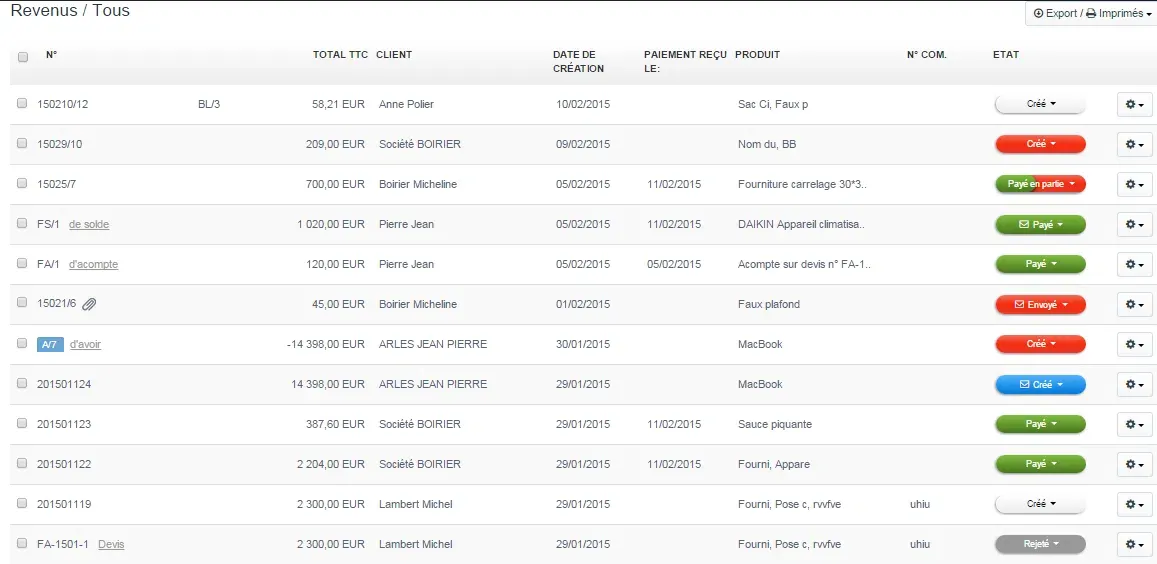Open gear menu for invoice 150210/12
1157x564 pixels.
(x=1134, y=104)
